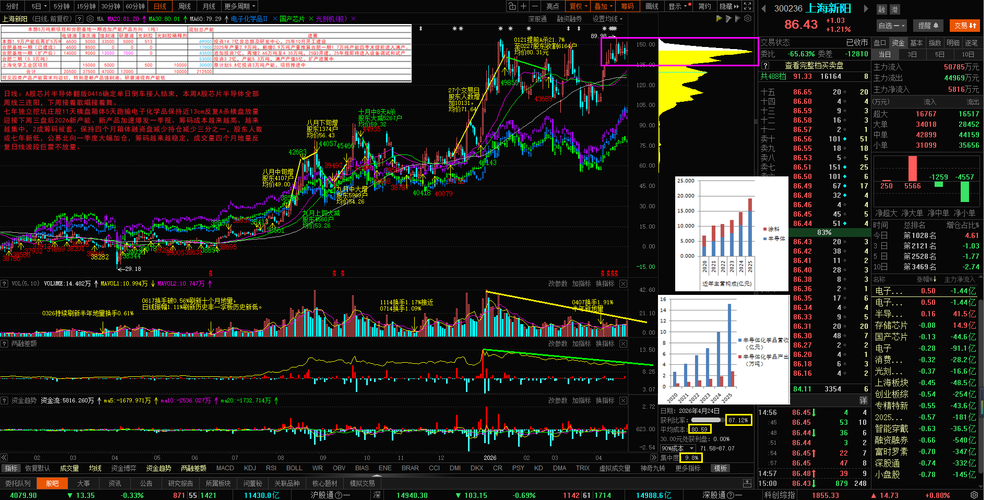This screenshot has width=984, height=500.
Task: Toggle the 模板 template button
Action: point(722,468)
